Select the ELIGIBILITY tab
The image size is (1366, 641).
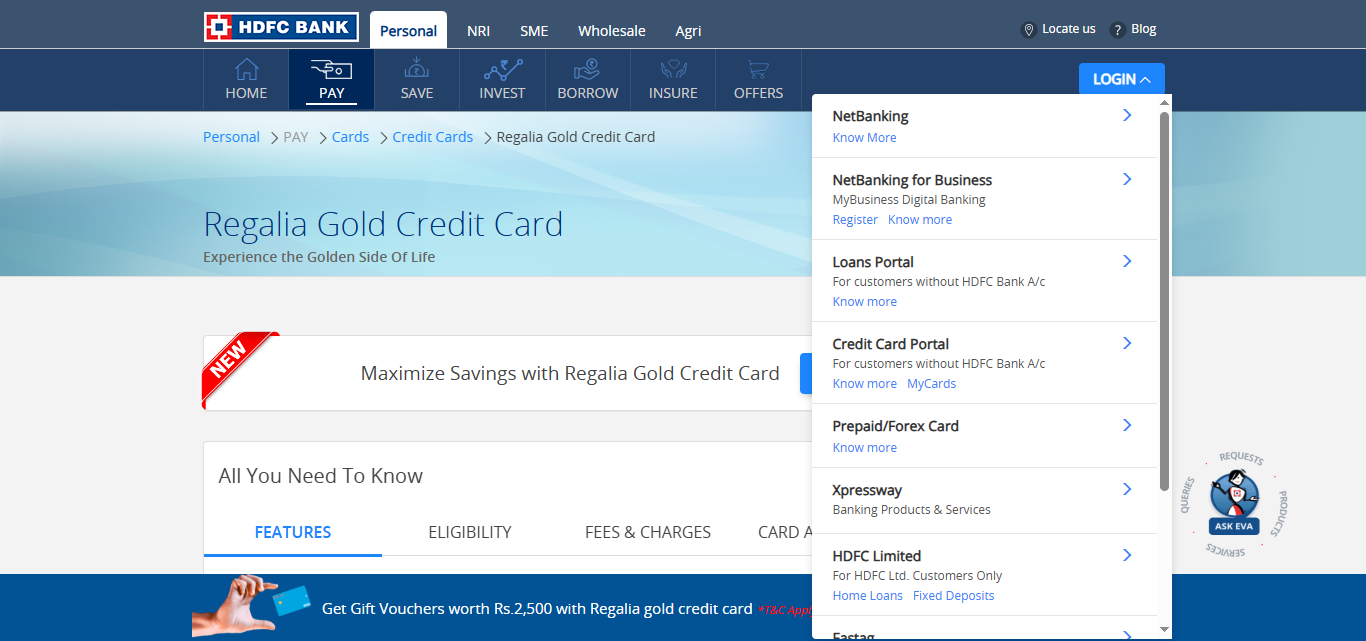[470, 532]
